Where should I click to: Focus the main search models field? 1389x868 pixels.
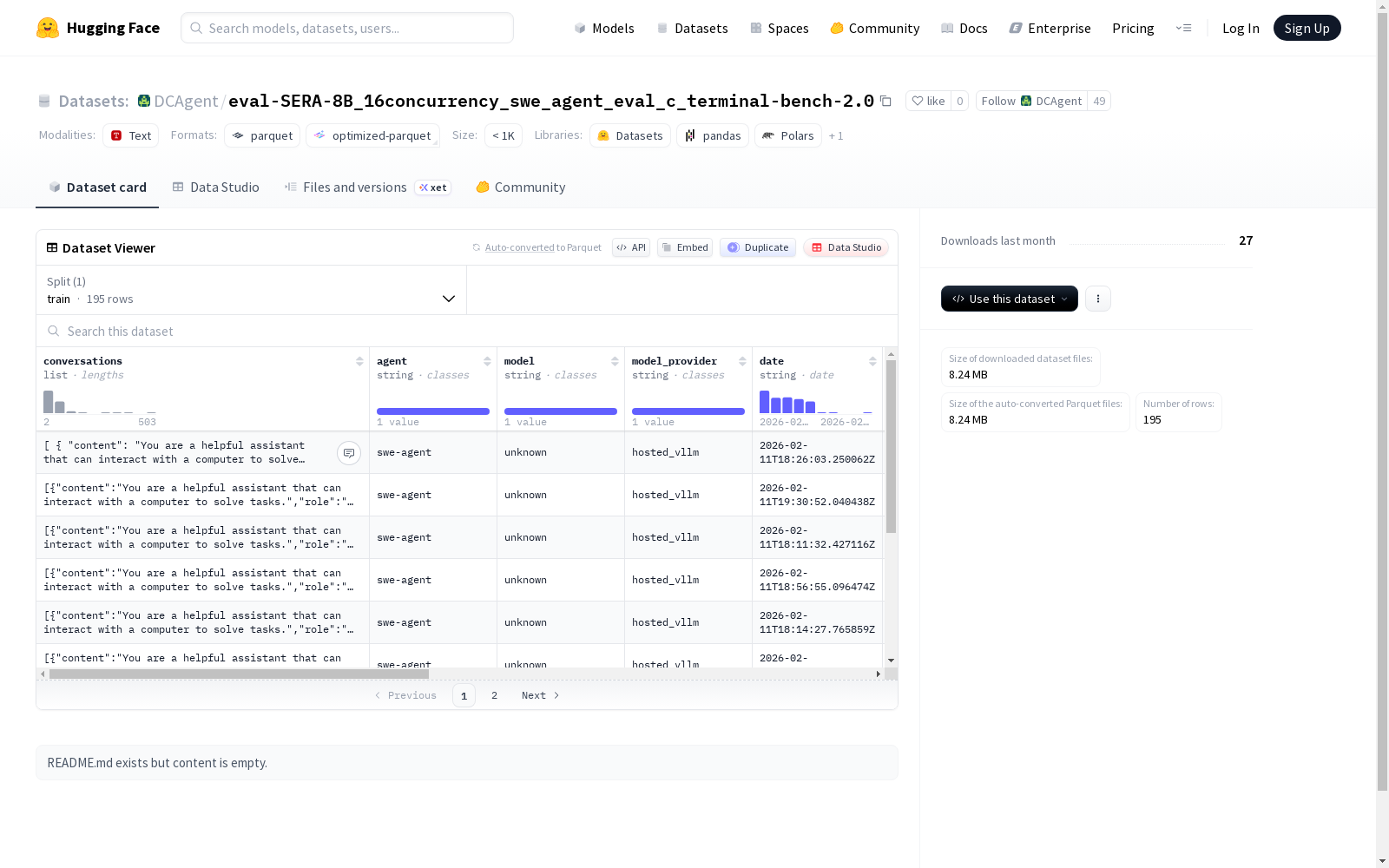tap(347, 28)
